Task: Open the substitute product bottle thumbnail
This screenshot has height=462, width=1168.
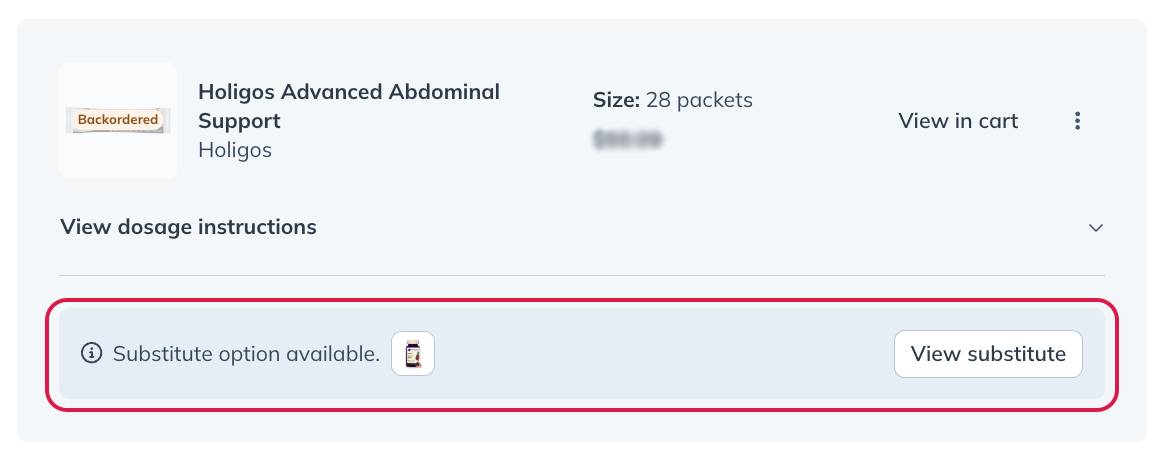Action: tap(413, 353)
